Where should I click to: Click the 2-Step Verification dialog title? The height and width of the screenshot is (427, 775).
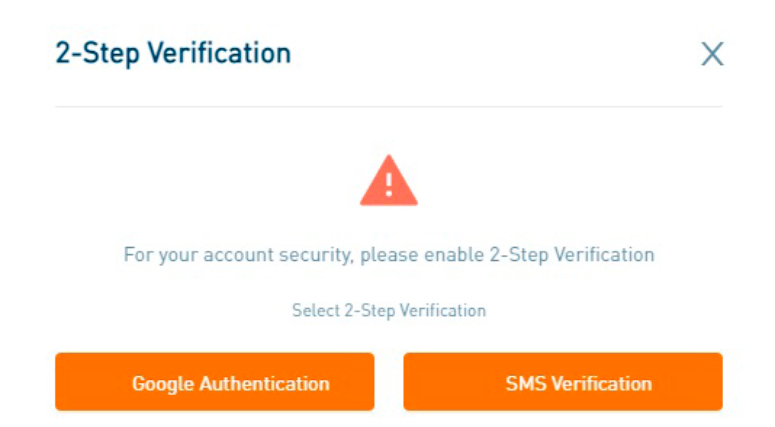pyautogui.click(x=173, y=53)
